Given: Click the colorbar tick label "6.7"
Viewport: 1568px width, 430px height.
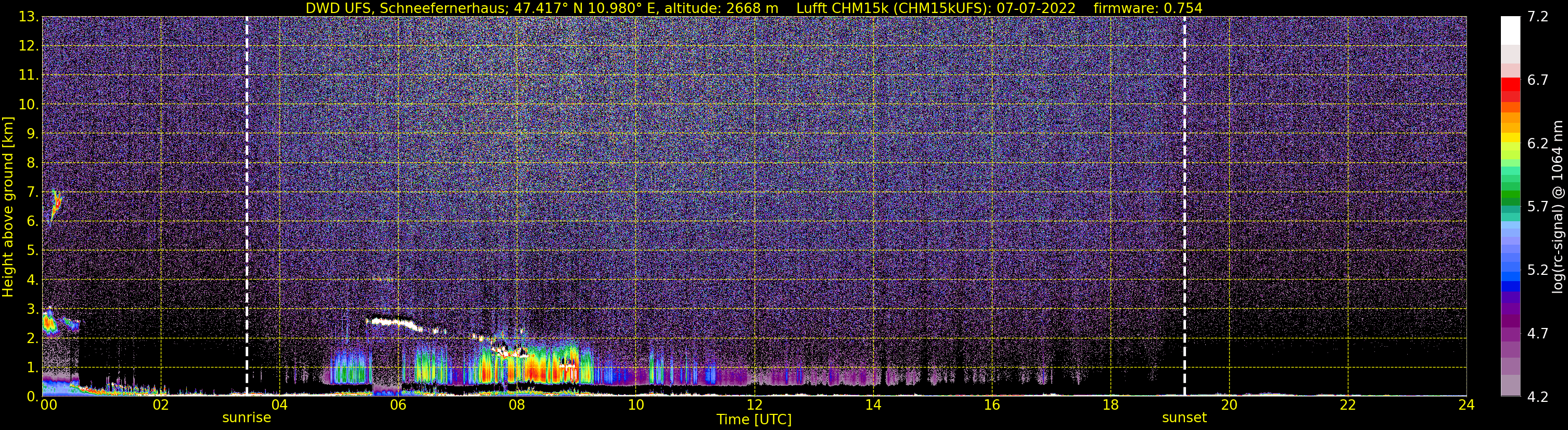Looking at the screenshot, I should (x=1538, y=80).
